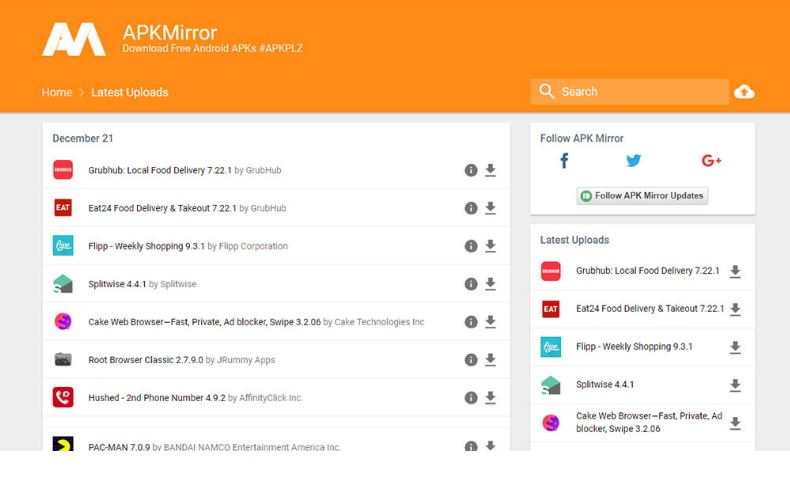Show info for Grubhub Local Food Delivery
Viewport: 790px width, 502px height.
470,170
